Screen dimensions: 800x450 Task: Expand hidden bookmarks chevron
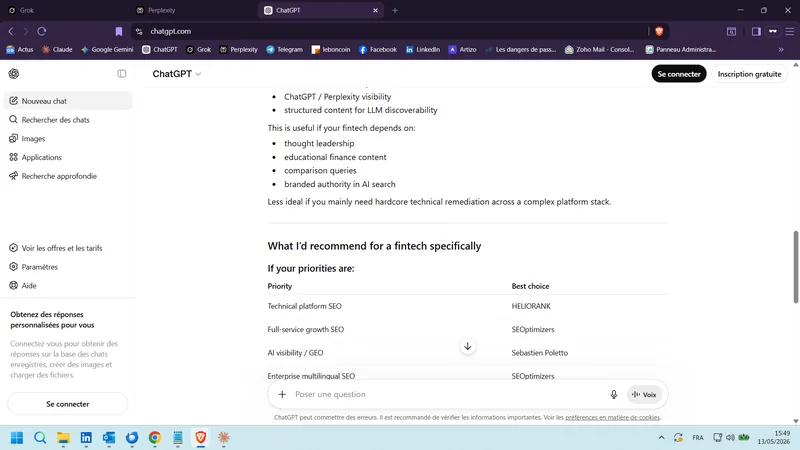point(781,49)
